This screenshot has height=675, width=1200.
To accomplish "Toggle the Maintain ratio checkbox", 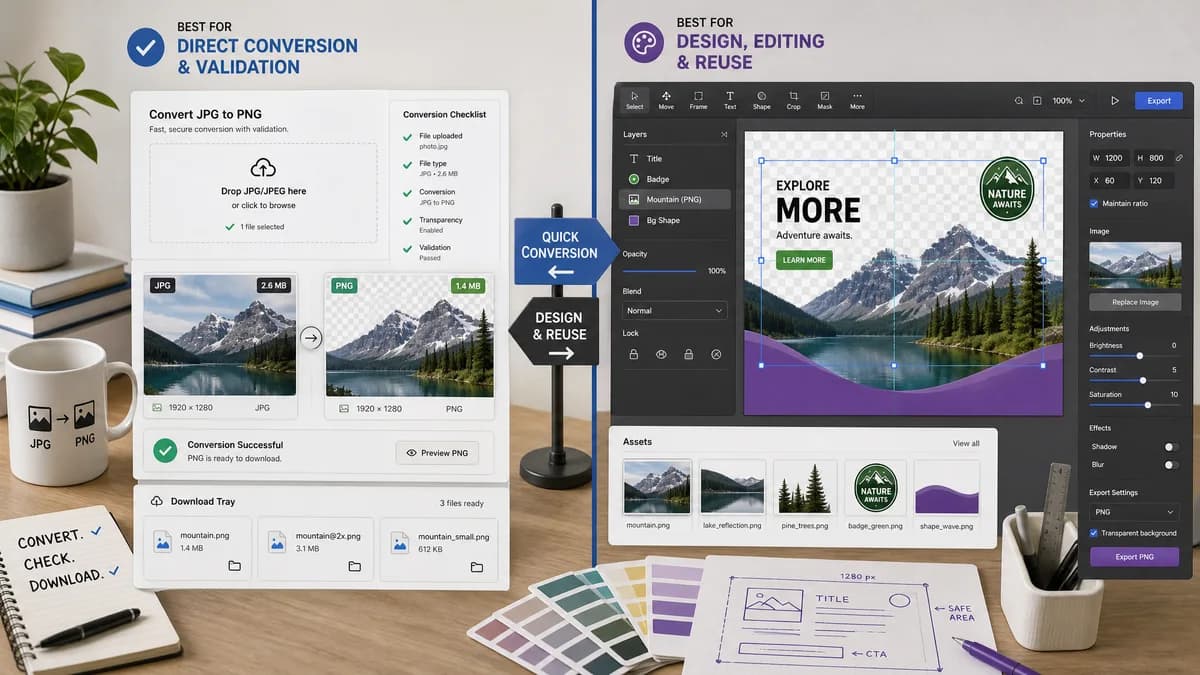I will [x=1094, y=203].
